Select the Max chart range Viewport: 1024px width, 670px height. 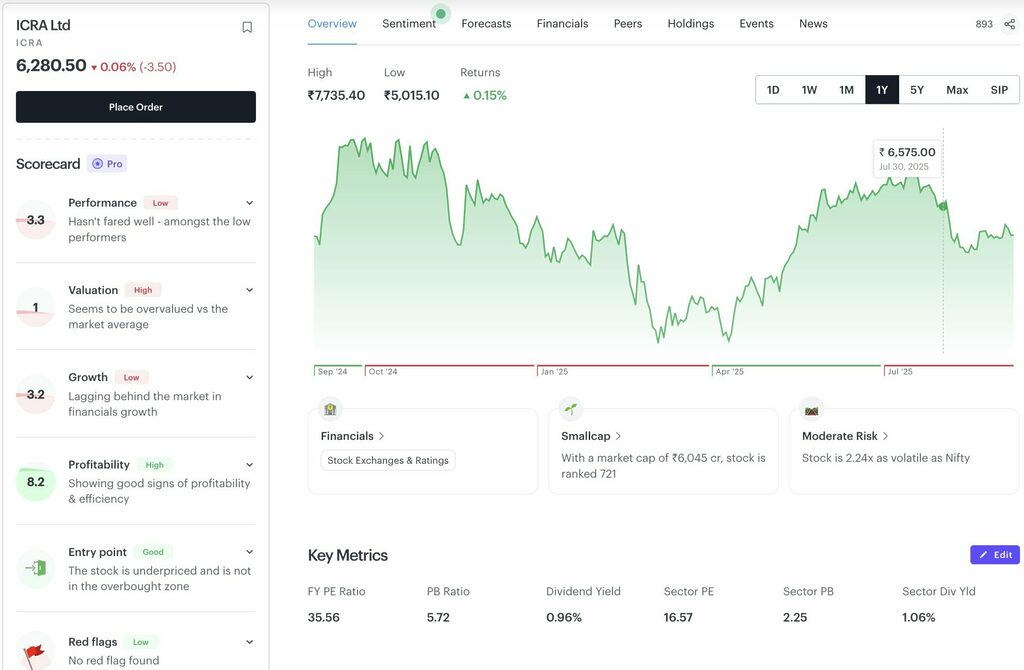click(957, 90)
